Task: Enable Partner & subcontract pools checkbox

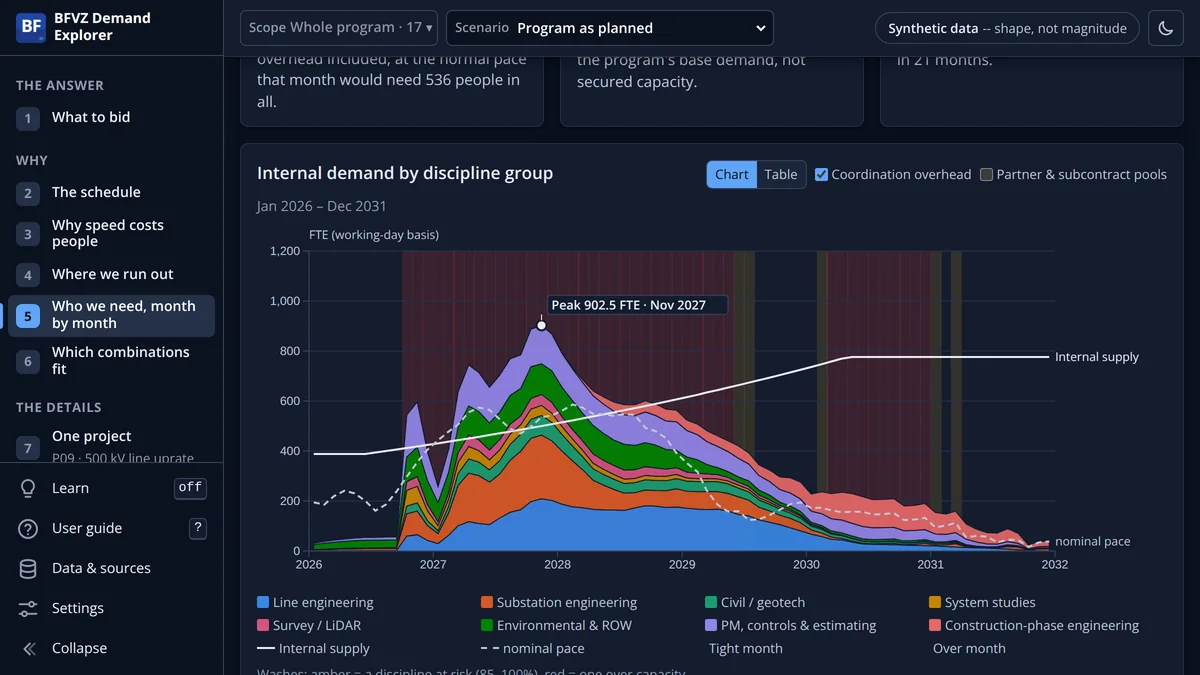Action: [x=986, y=174]
